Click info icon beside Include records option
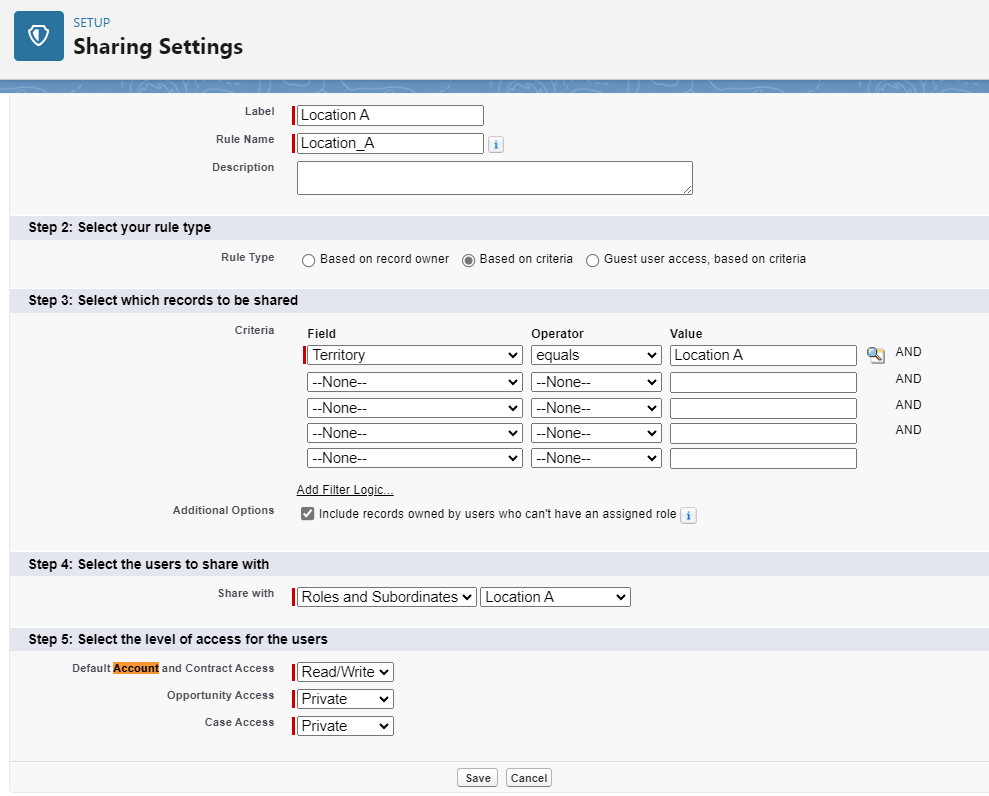 pos(688,515)
